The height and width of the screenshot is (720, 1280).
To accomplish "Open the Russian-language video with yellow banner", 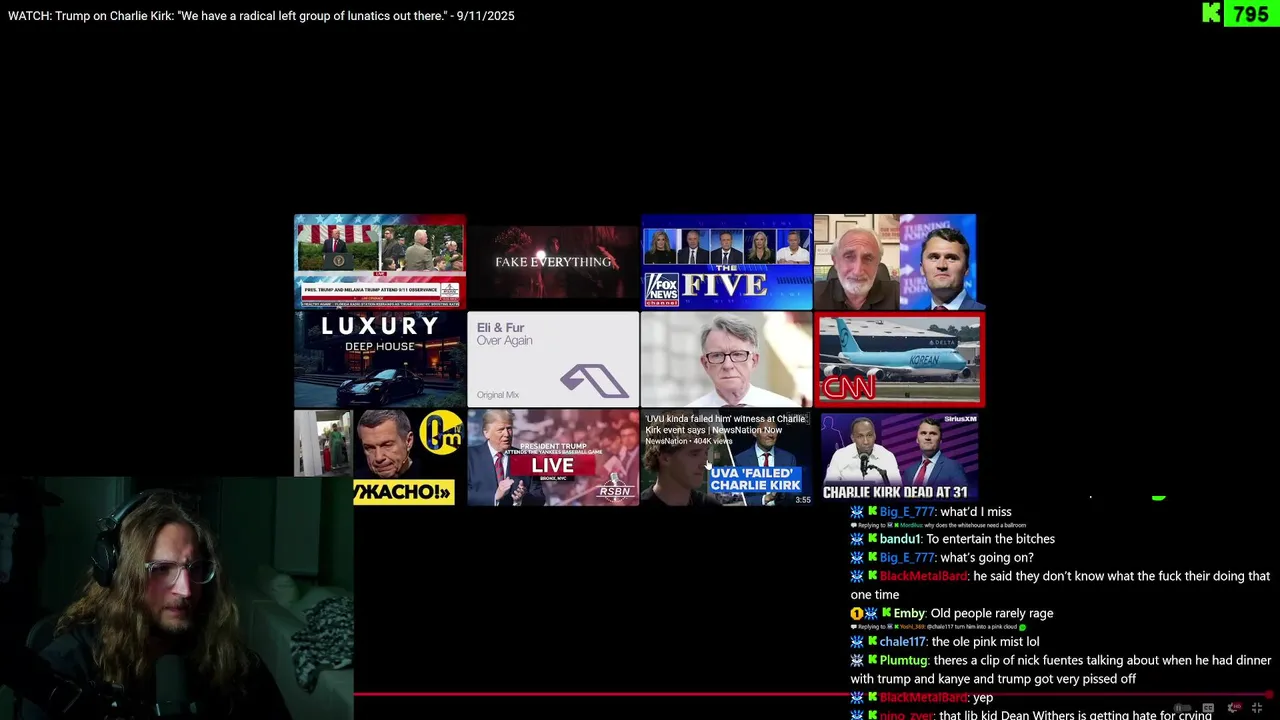I will (x=379, y=457).
